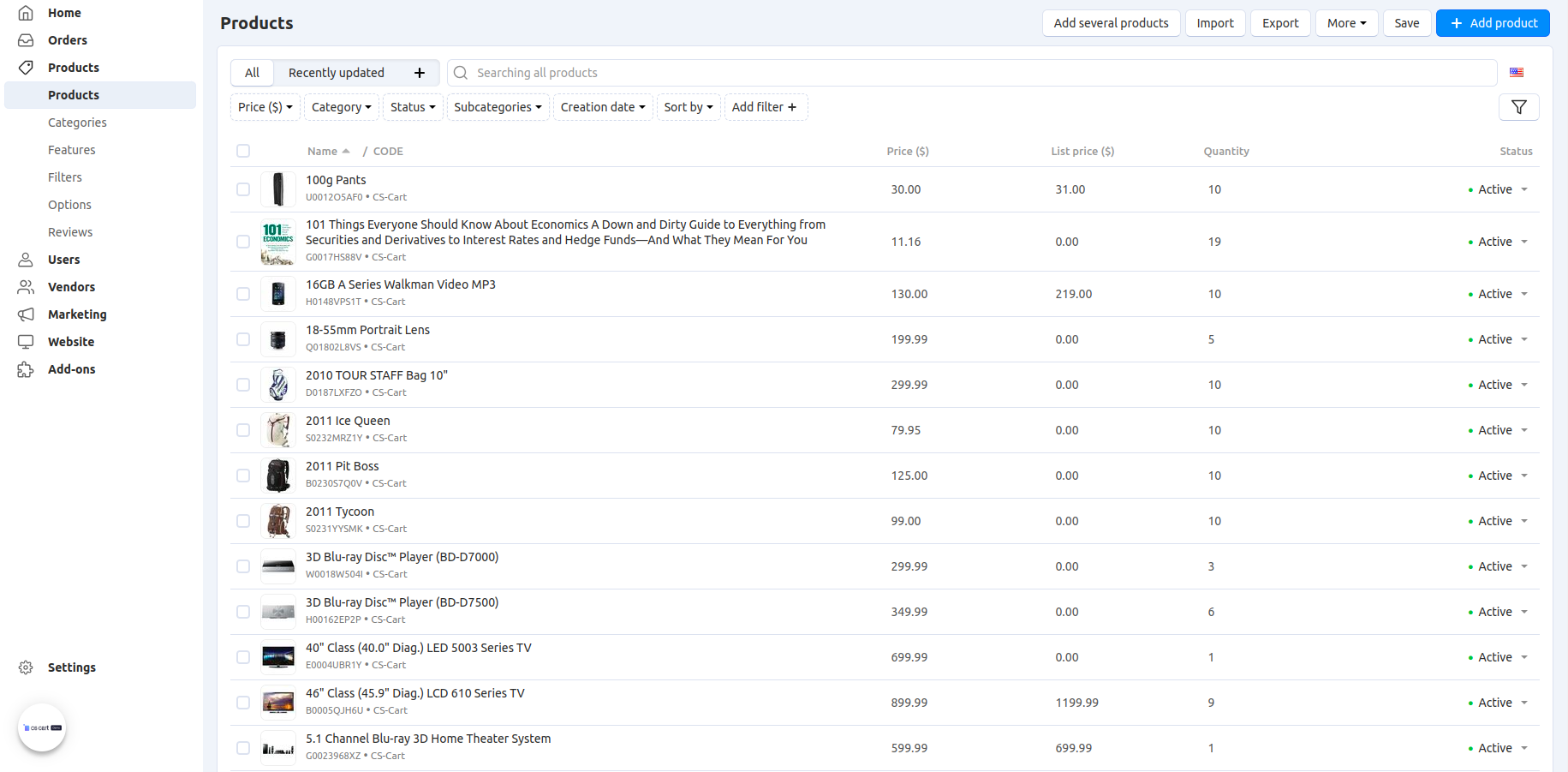Click the Export button
This screenshot has width=1568, height=772.
[x=1280, y=23]
